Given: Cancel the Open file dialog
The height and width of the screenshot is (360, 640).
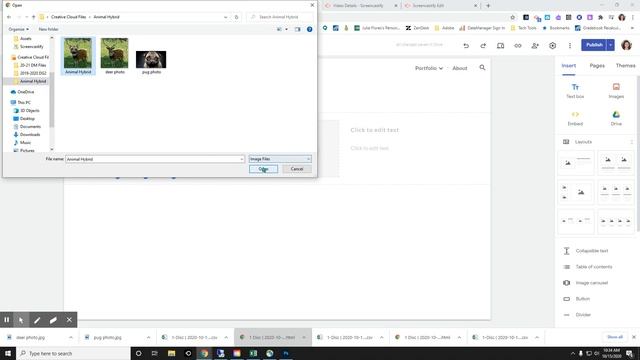Looking at the screenshot, I should point(297,169).
